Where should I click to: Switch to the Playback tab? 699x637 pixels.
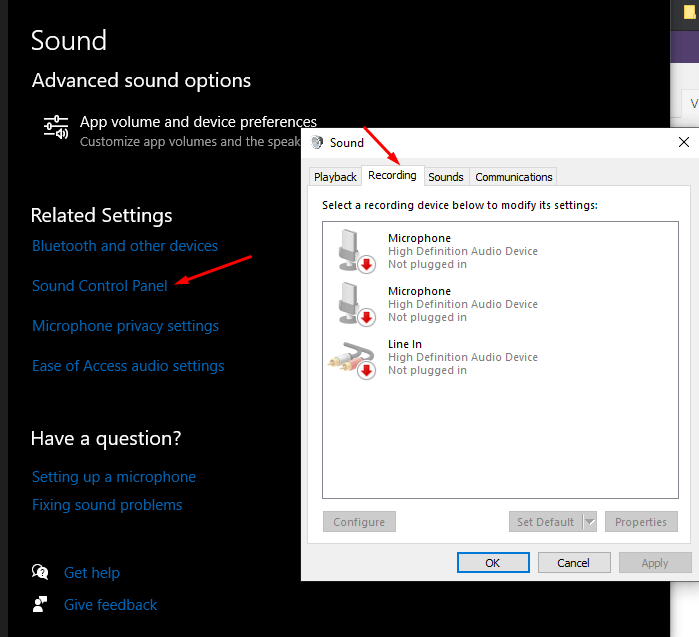pos(335,177)
